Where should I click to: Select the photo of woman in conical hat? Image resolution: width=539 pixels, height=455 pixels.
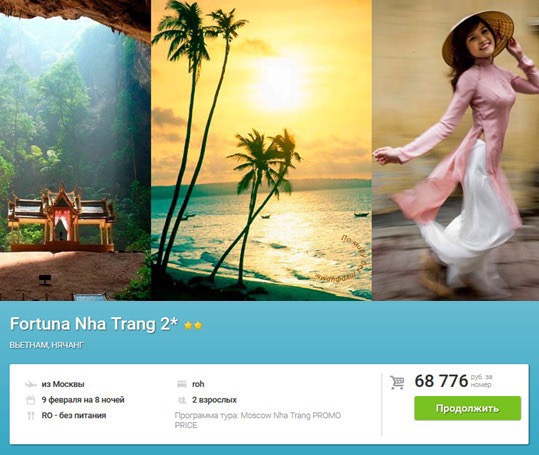click(456, 150)
